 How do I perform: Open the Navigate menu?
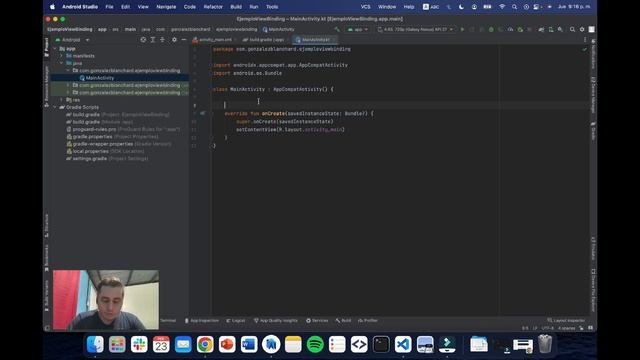[x=166, y=7]
